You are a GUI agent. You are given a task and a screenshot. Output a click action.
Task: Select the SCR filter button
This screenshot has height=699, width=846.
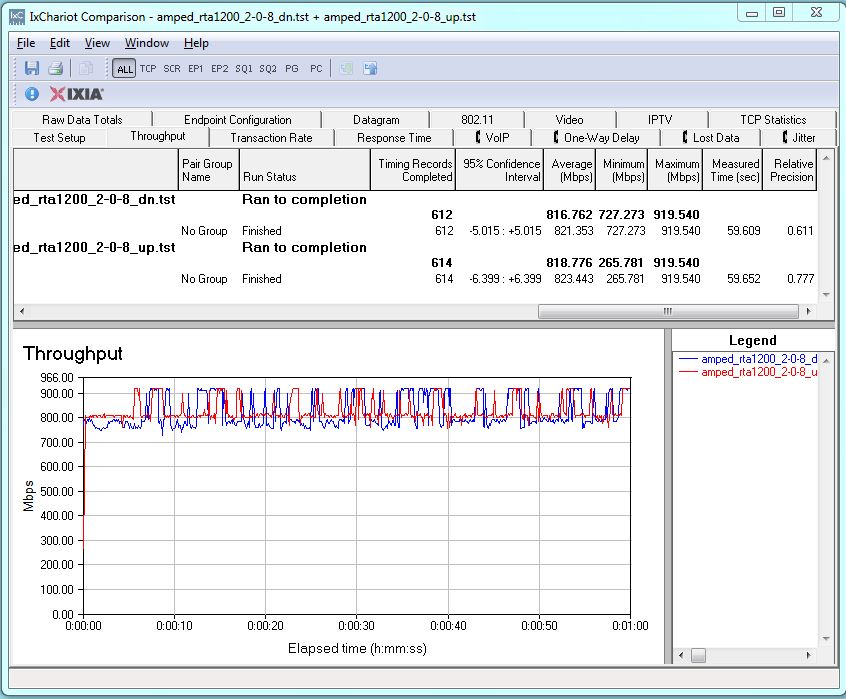click(x=172, y=68)
